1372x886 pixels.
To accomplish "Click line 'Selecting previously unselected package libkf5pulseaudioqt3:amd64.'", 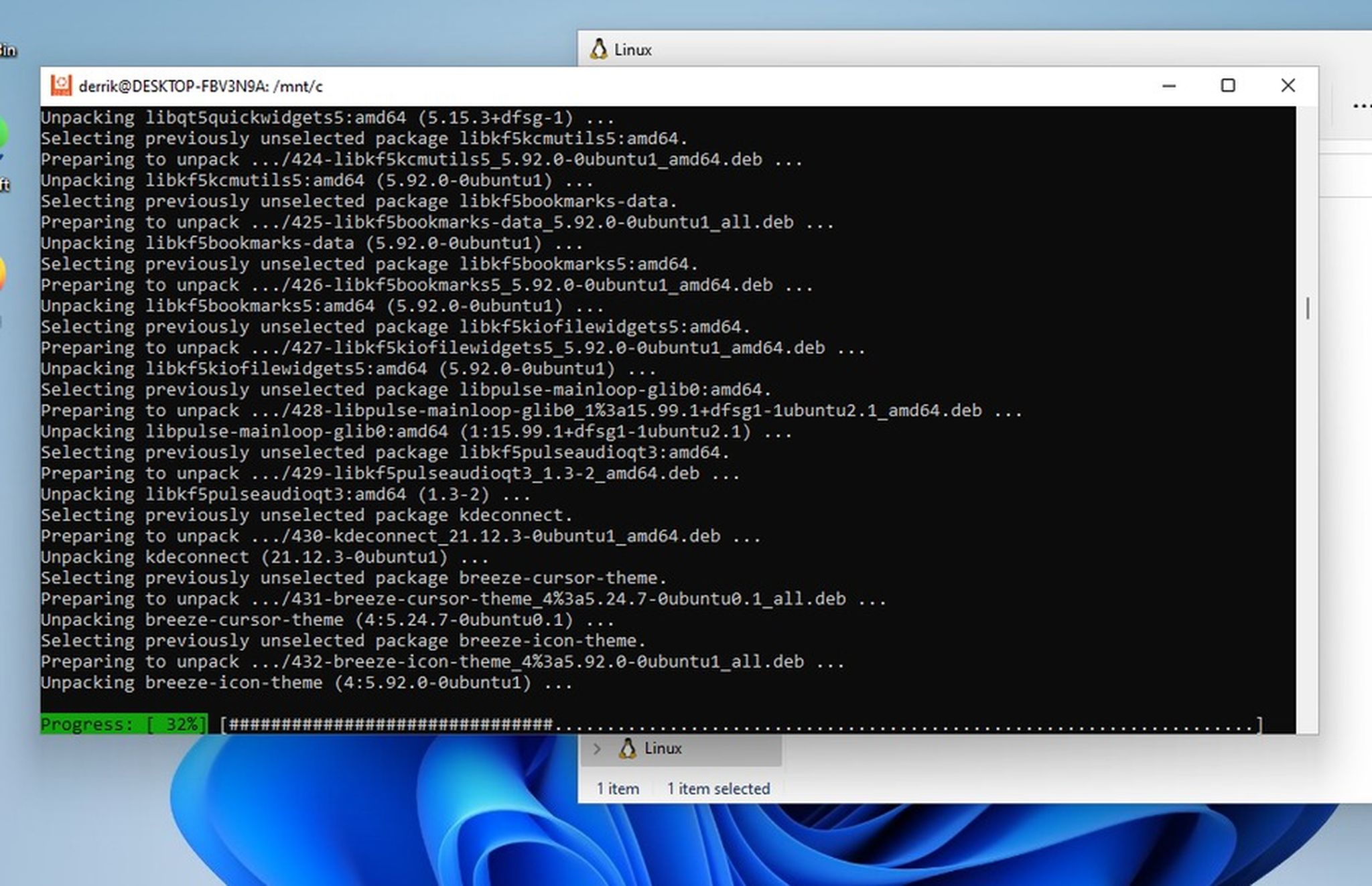I will point(385,453).
